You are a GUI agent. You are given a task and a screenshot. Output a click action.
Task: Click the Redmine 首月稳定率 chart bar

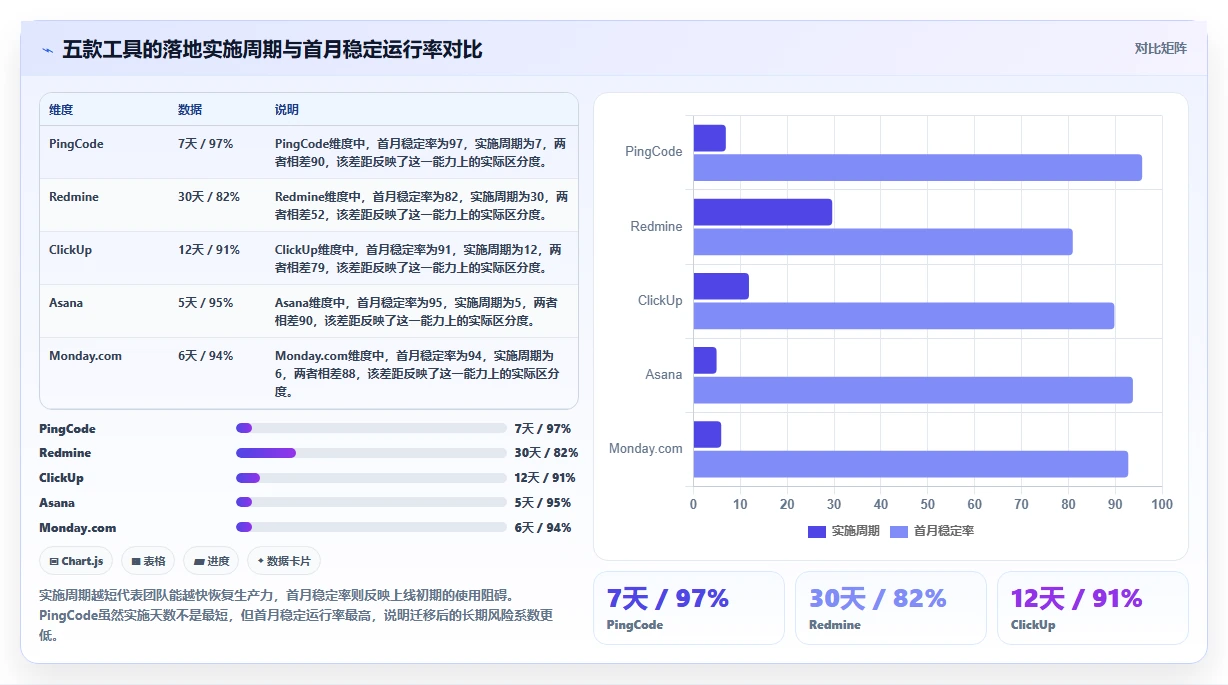883,242
